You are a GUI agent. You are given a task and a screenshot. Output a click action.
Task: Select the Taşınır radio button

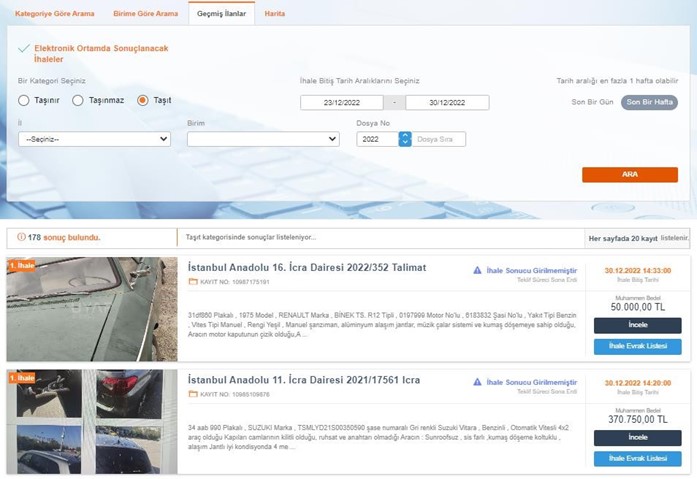pos(25,100)
